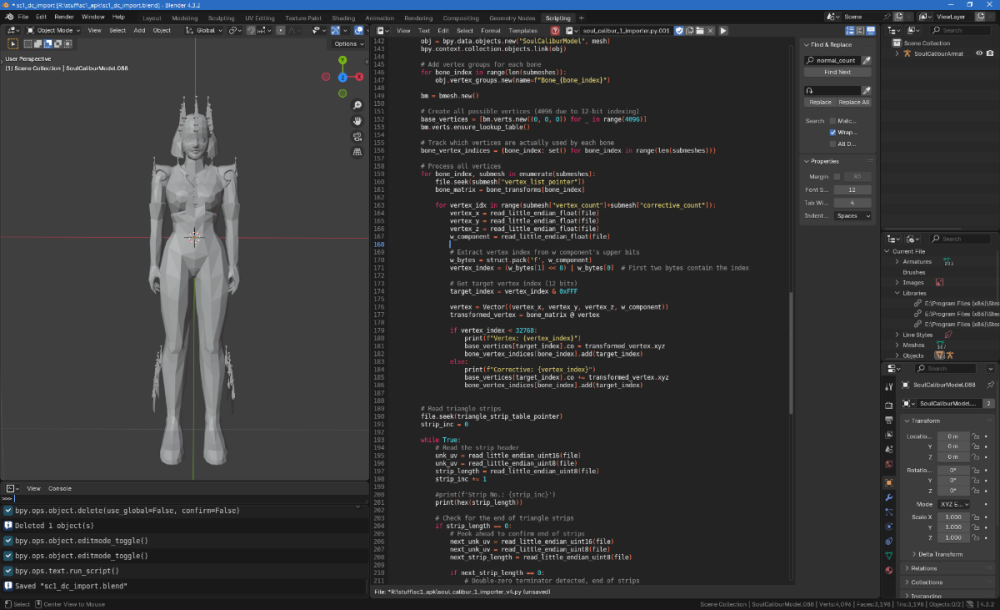Click the zoom magnifier gizmo in viewport
Screen dimensions: 1000x610
click(x=358, y=104)
